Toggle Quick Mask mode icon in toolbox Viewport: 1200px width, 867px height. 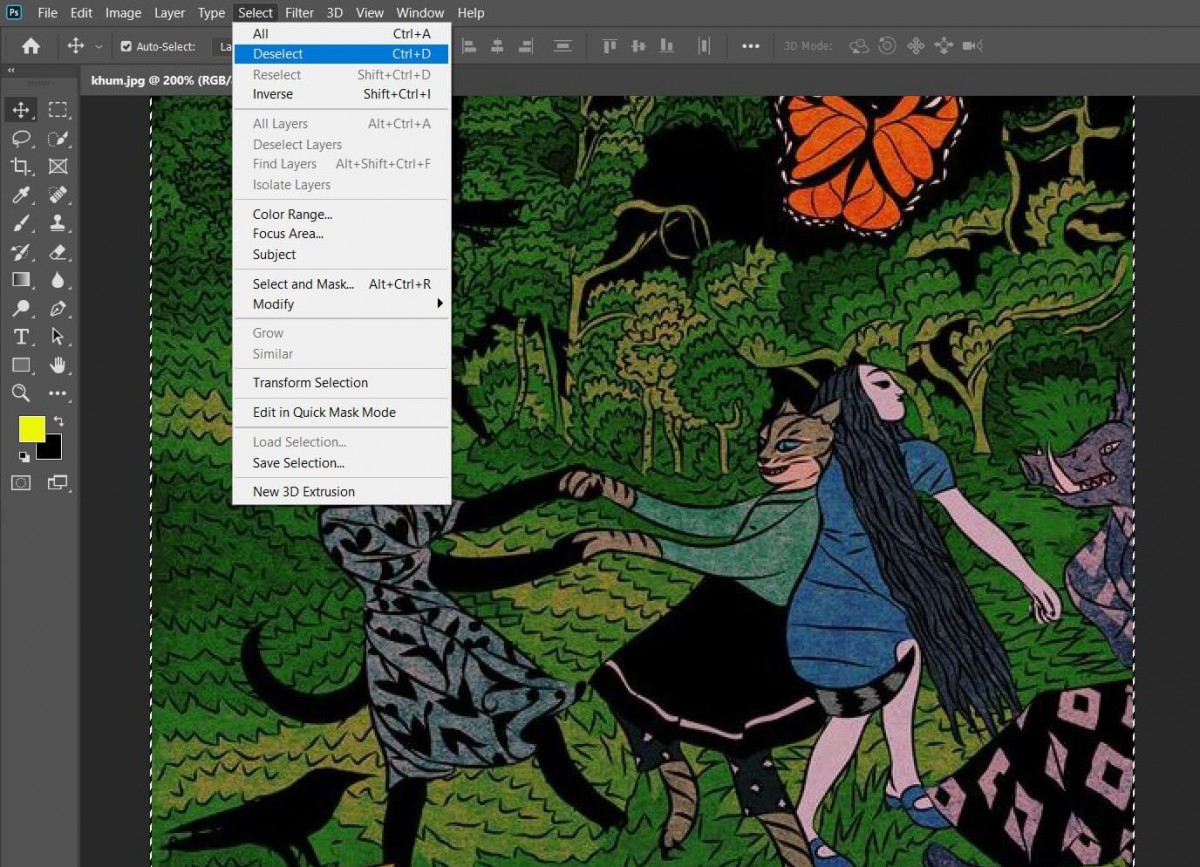pyautogui.click(x=21, y=482)
